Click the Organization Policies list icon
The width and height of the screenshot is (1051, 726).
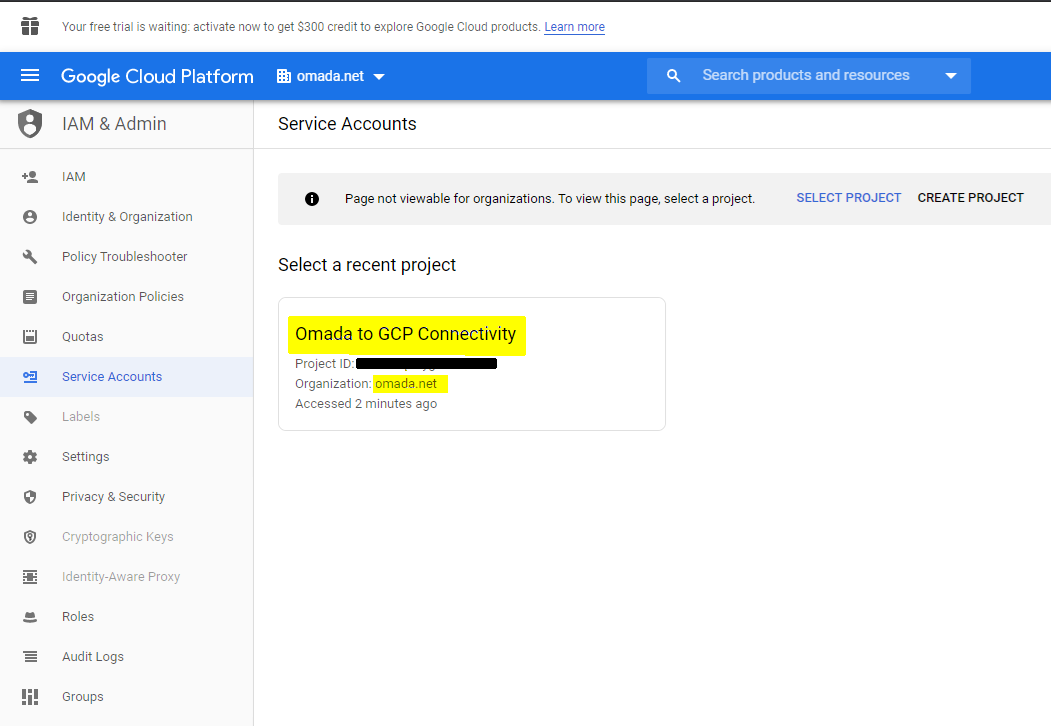pos(29,297)
